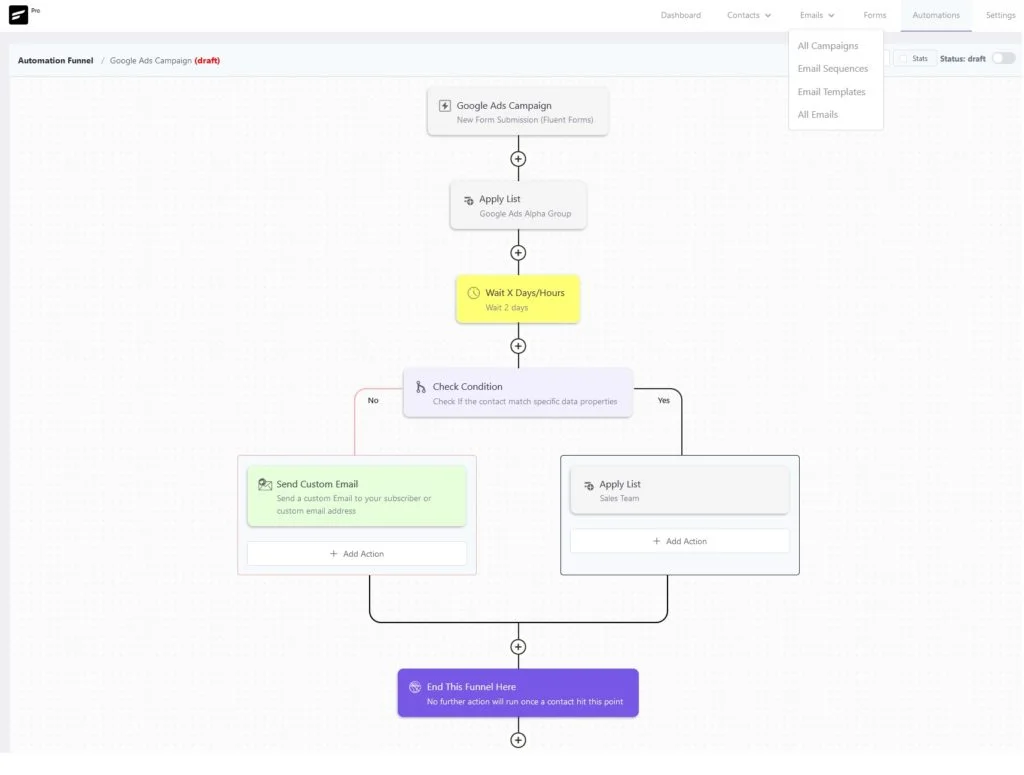The image size is (1024, 775).
Task: Add a step after the Google Ads Campaign trigger
Action: (x=518, y=159)
